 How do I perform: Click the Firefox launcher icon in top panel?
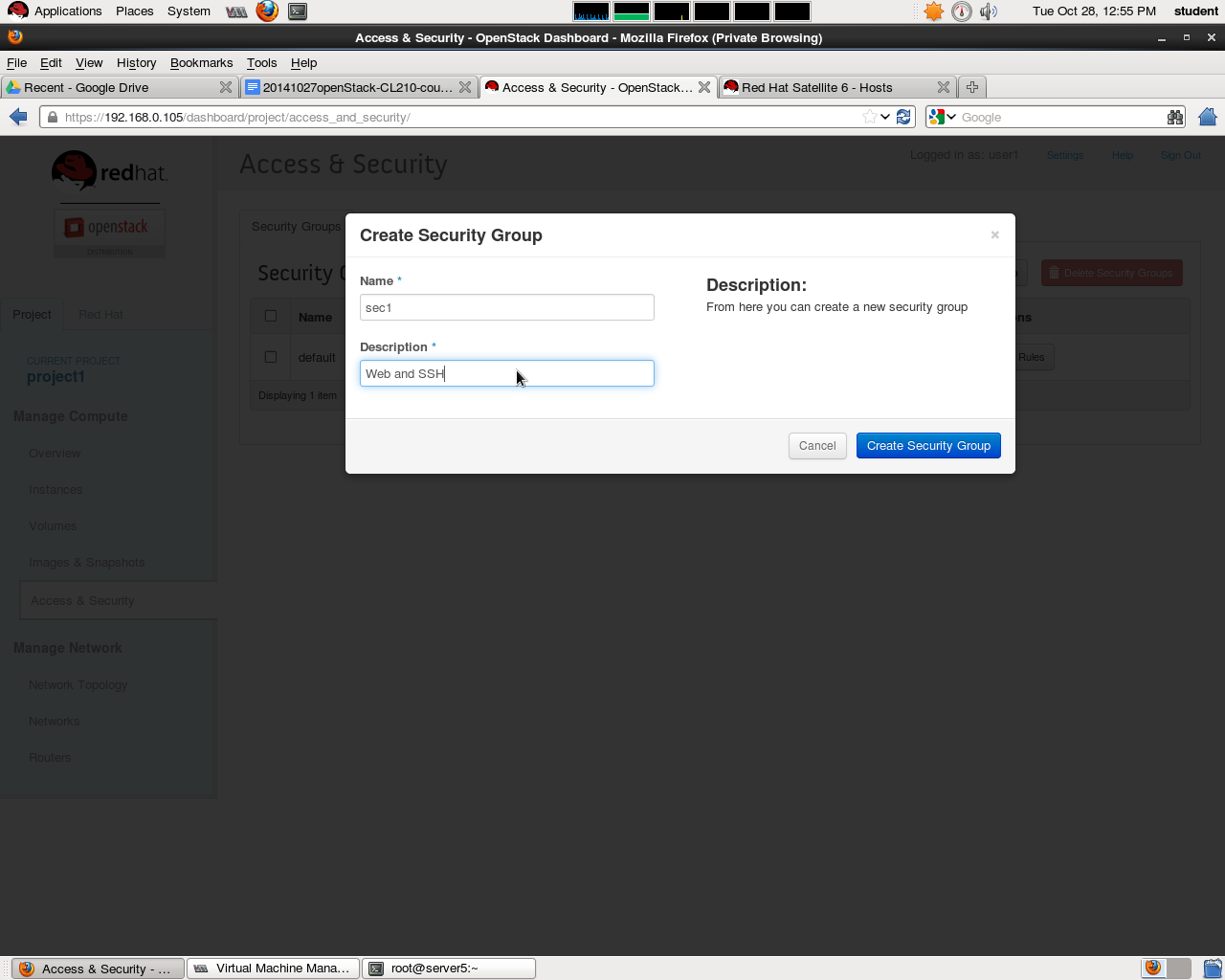point(267,11)
